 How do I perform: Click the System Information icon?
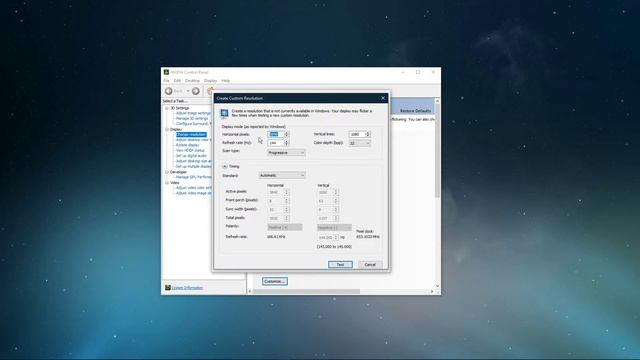point(167,288)
